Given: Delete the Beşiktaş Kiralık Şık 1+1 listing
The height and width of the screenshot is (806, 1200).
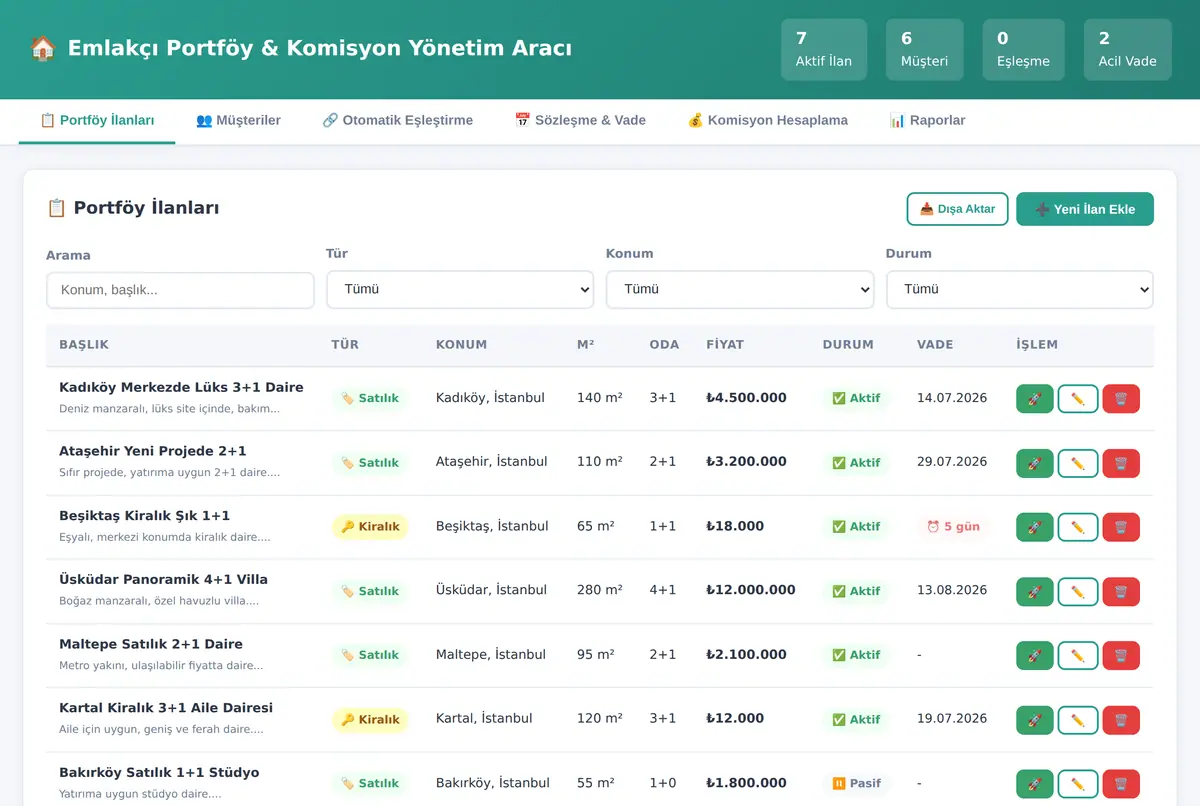Looking at the screenshot, I should [1121, 527].
